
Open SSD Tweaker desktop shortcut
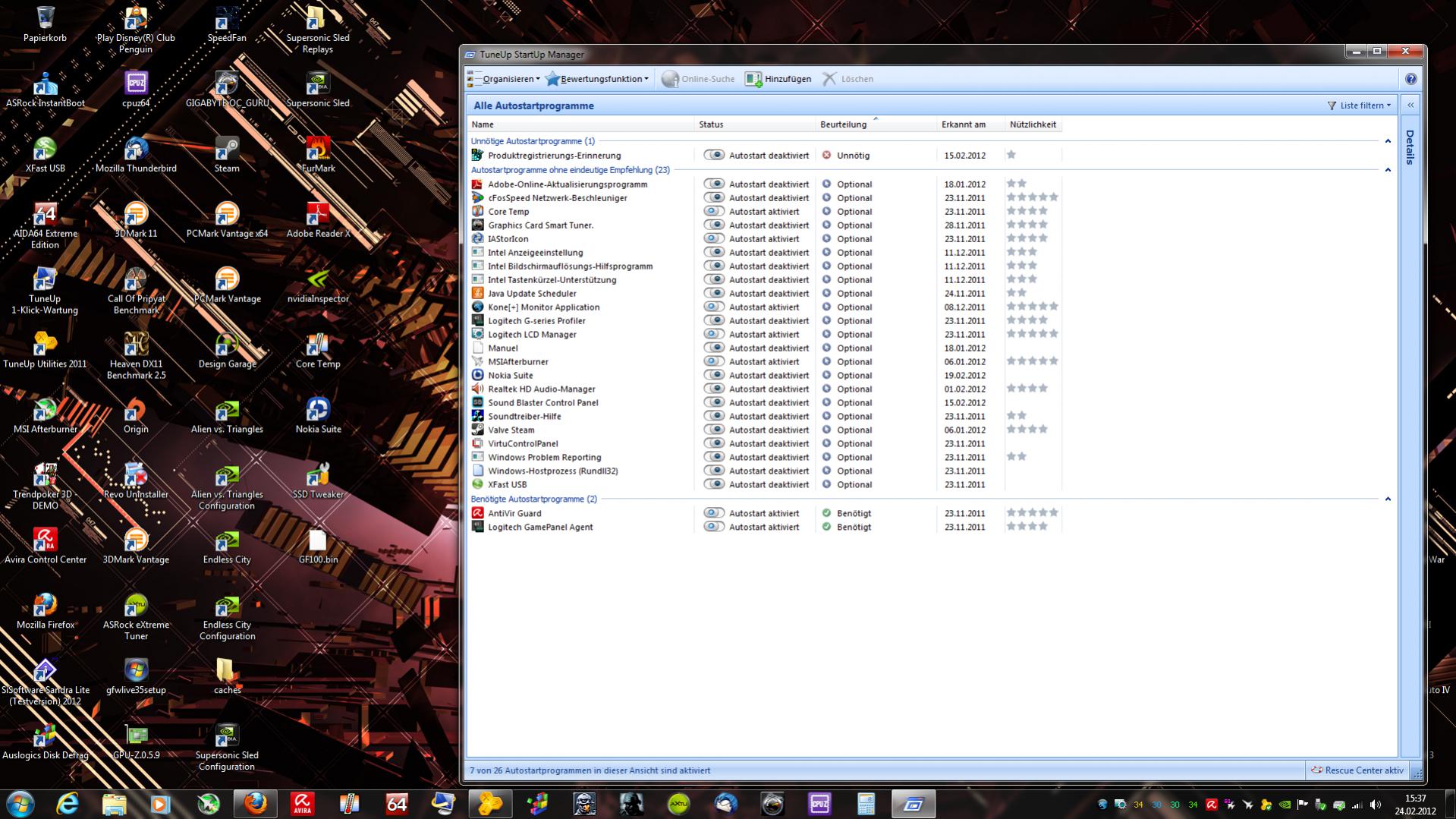pyautogui.click(x=318, y=480)
